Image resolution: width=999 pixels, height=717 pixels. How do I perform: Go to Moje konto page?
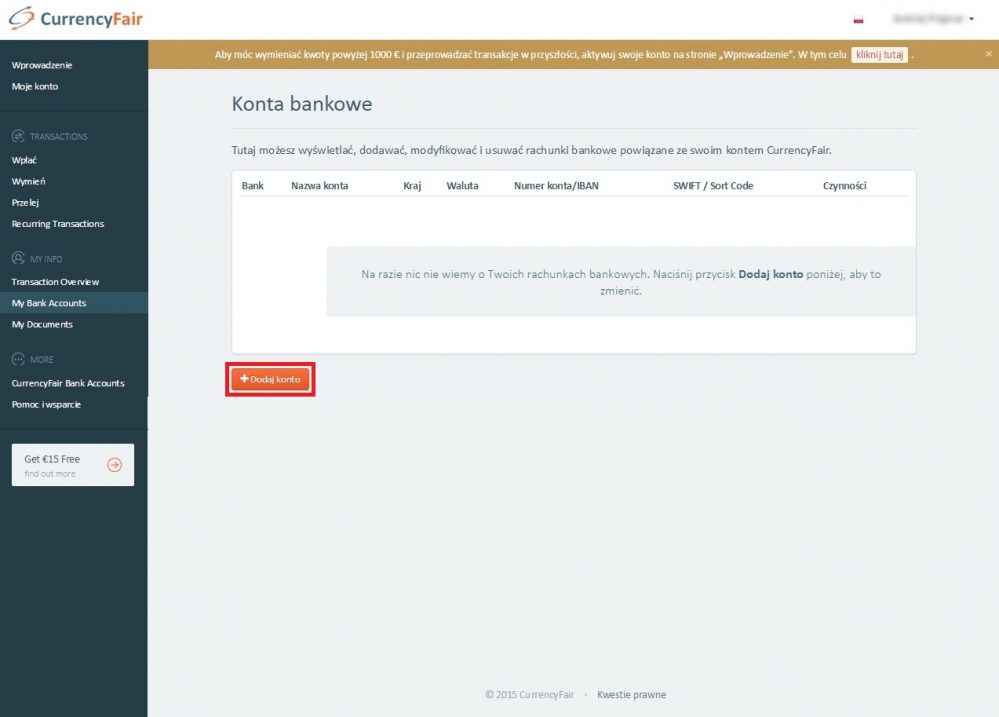pyautogui.click(x=35, y=86)
